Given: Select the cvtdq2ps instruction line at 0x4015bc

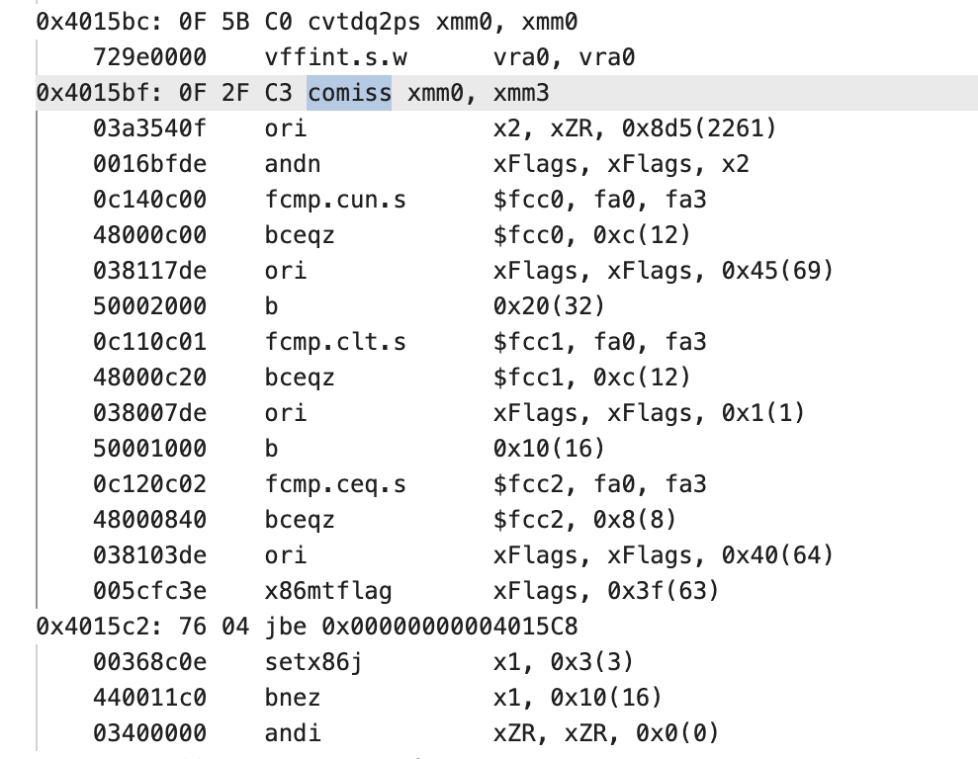Looking at the screenshot, I should click(x=306, y=22).
